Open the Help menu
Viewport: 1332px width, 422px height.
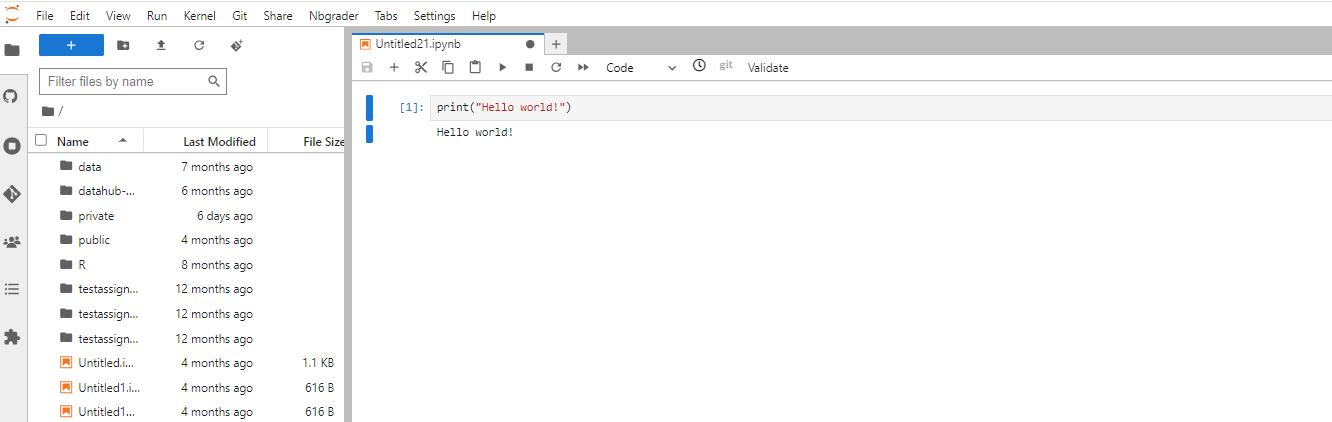[x=484, y=16]
